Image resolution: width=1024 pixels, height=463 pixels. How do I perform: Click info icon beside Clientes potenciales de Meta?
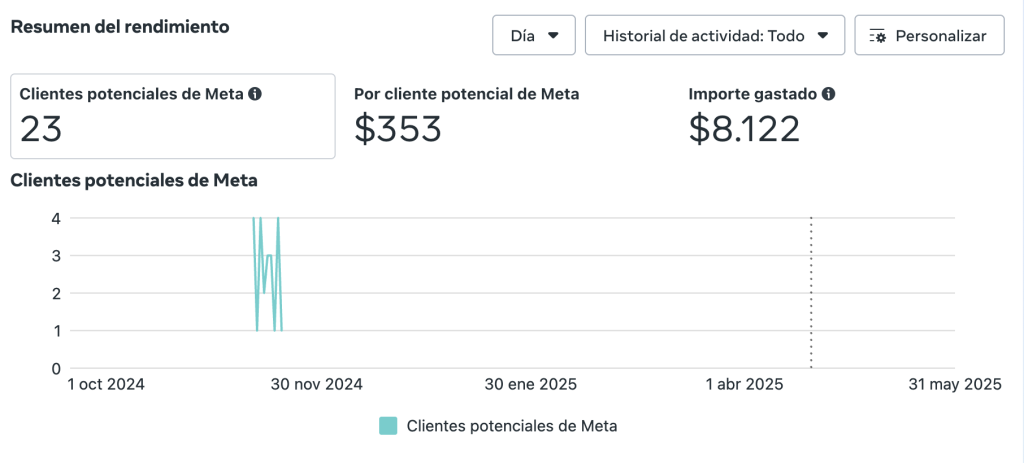click(x=255, y=94)
